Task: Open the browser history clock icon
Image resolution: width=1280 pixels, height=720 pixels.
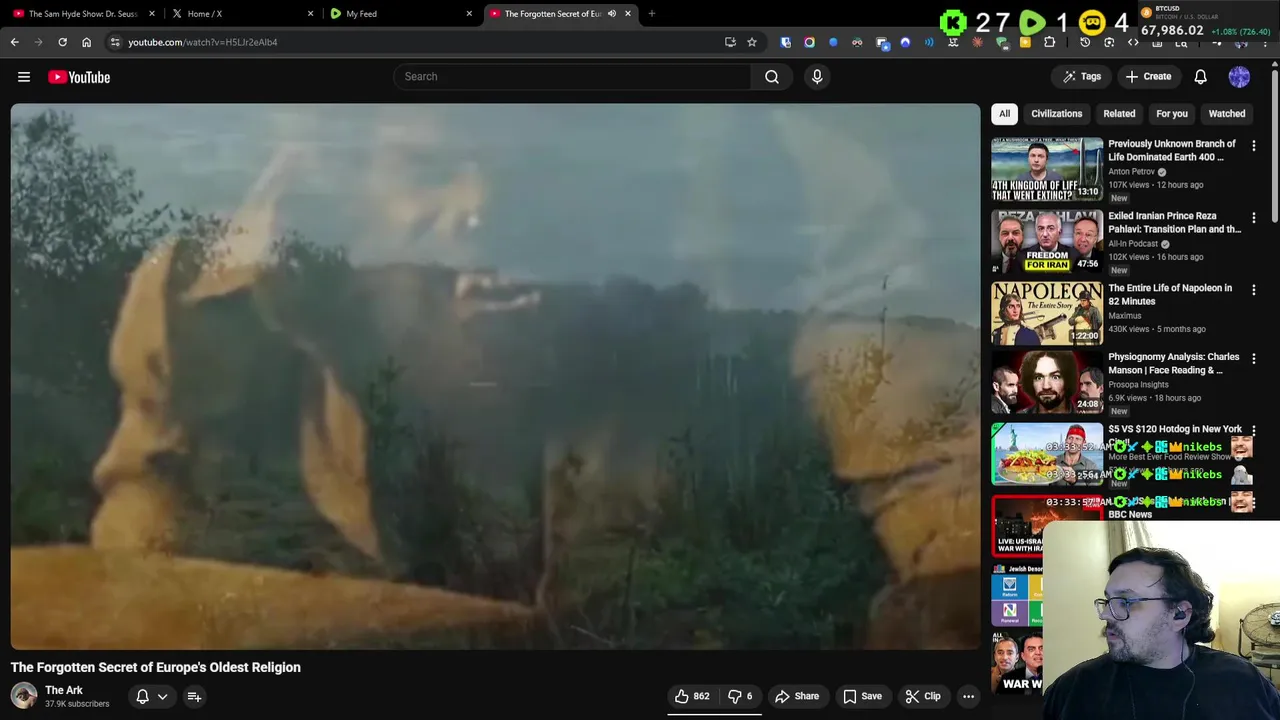Action: 1085,42
